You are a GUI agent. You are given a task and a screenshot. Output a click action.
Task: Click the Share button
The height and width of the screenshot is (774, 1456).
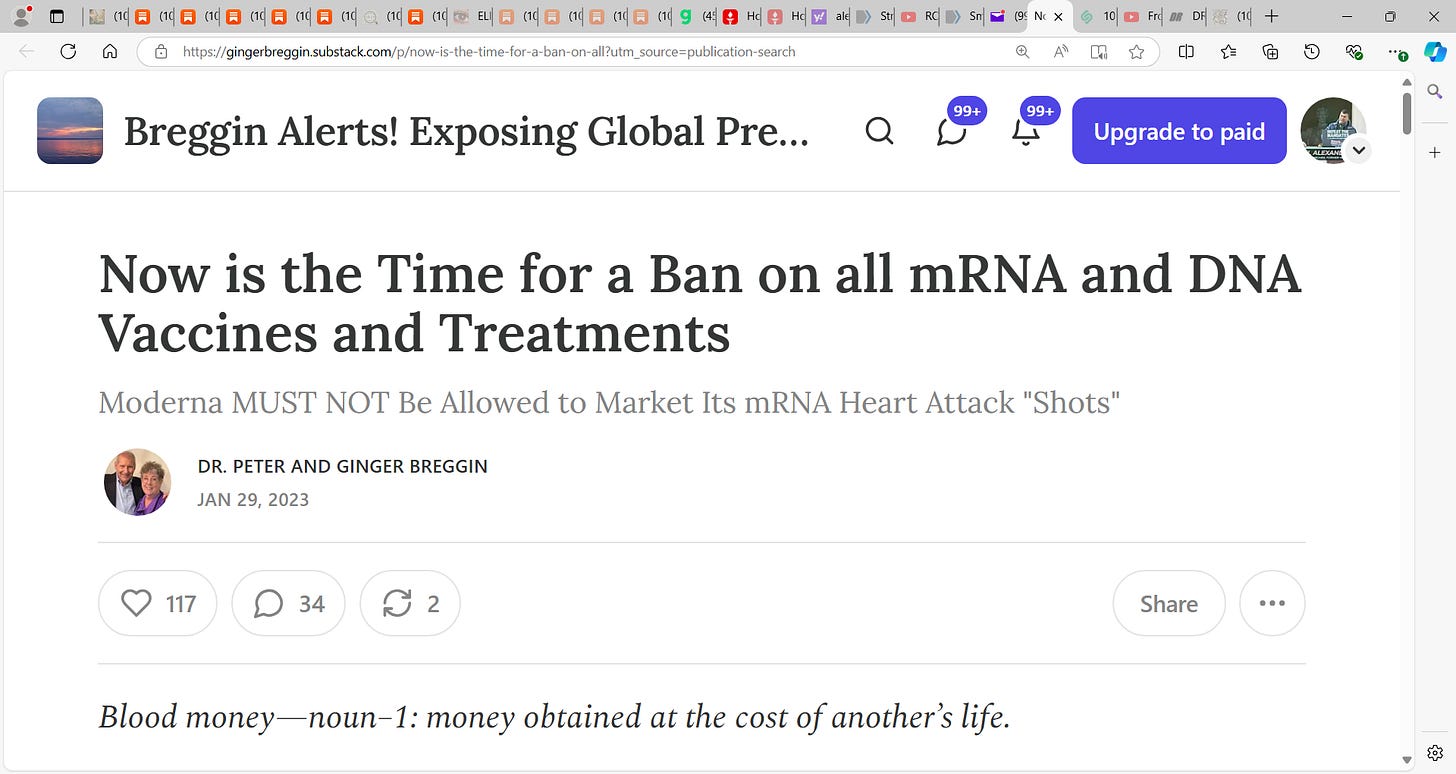(1169, 603)
